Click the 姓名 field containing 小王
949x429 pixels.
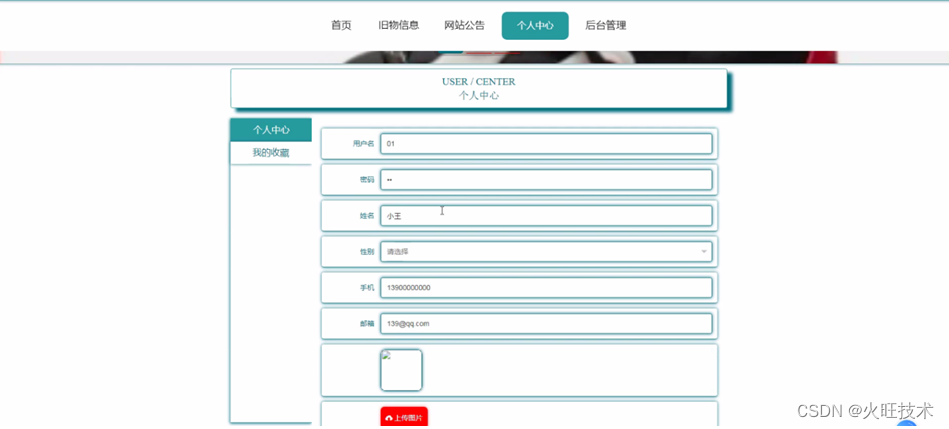tap(546, 216)
